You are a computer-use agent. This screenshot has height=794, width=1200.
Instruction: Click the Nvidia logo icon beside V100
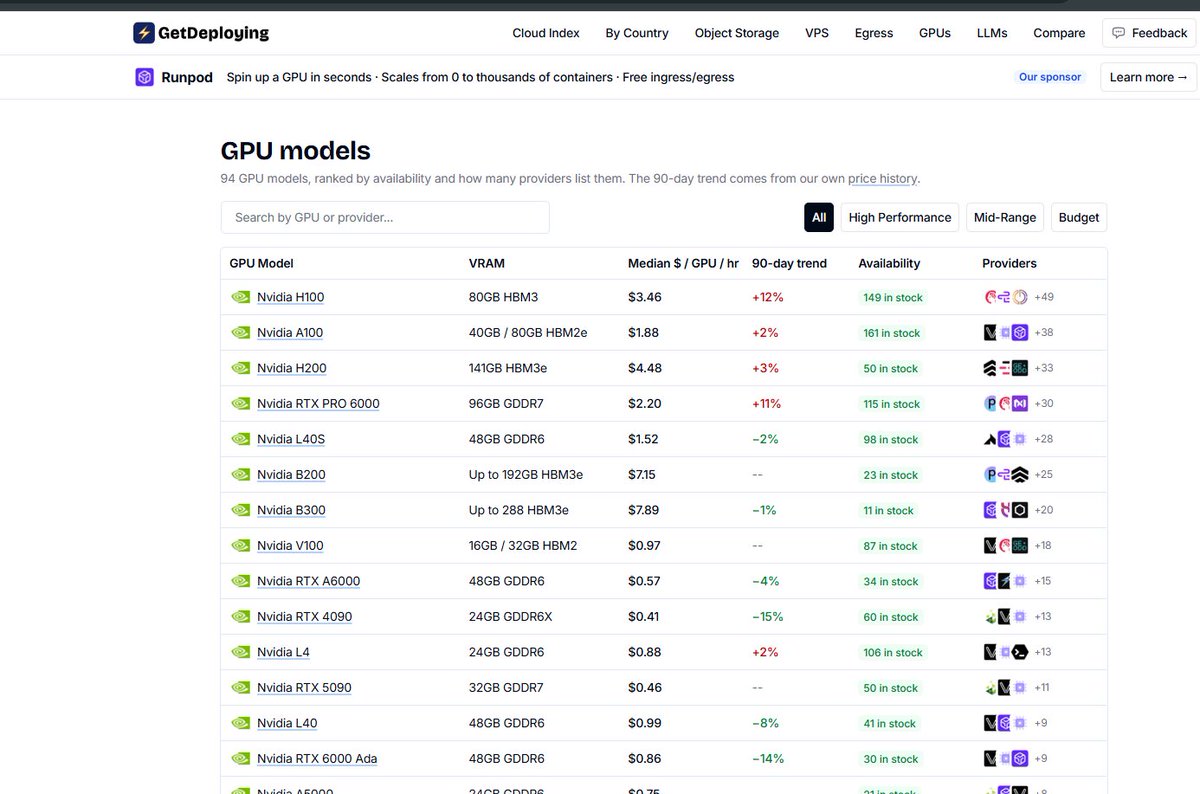241,546
